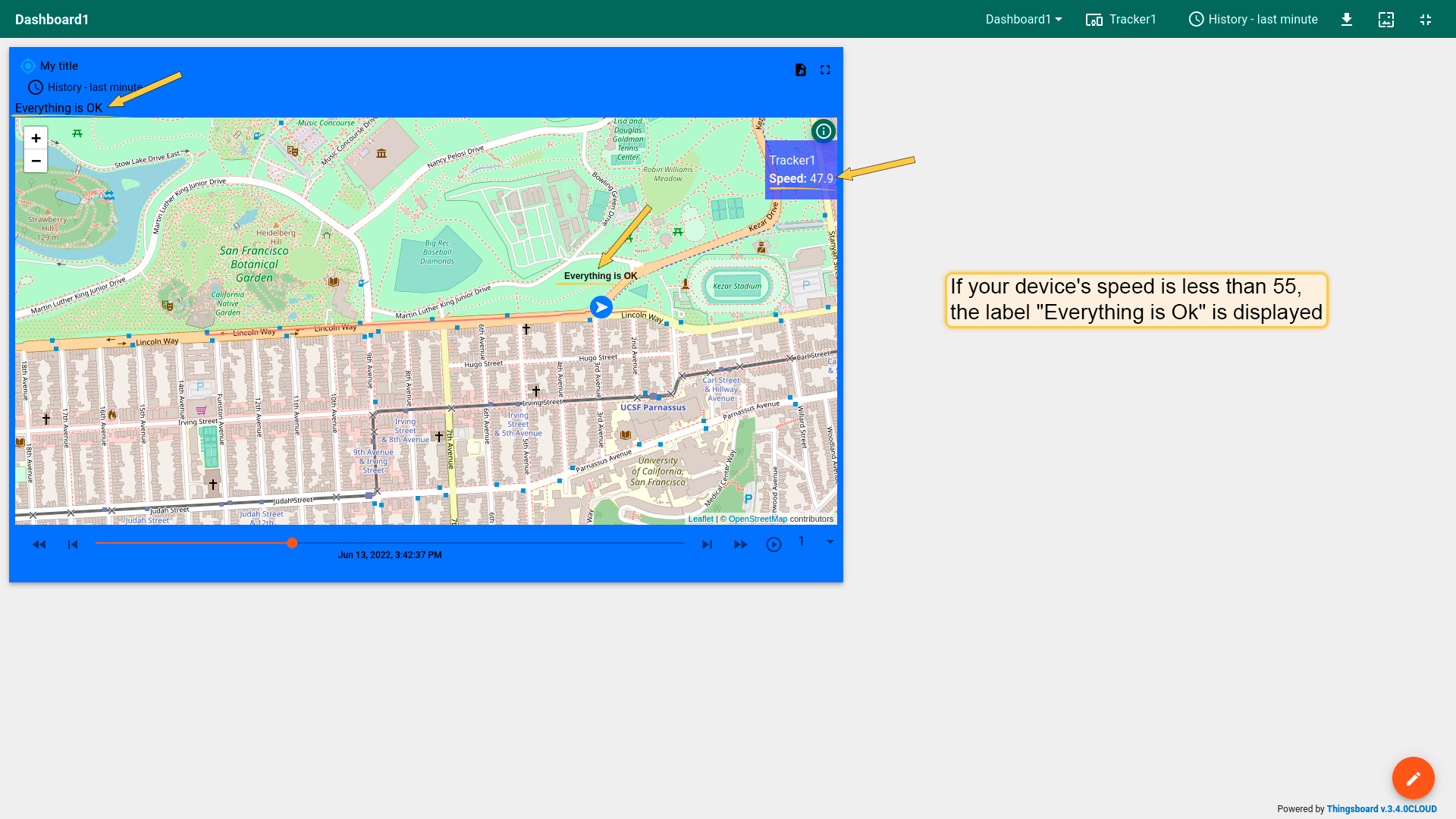Click the export dashboard download icon
This screenshot has height=819, width=1456.
(x=1347, y=20)
